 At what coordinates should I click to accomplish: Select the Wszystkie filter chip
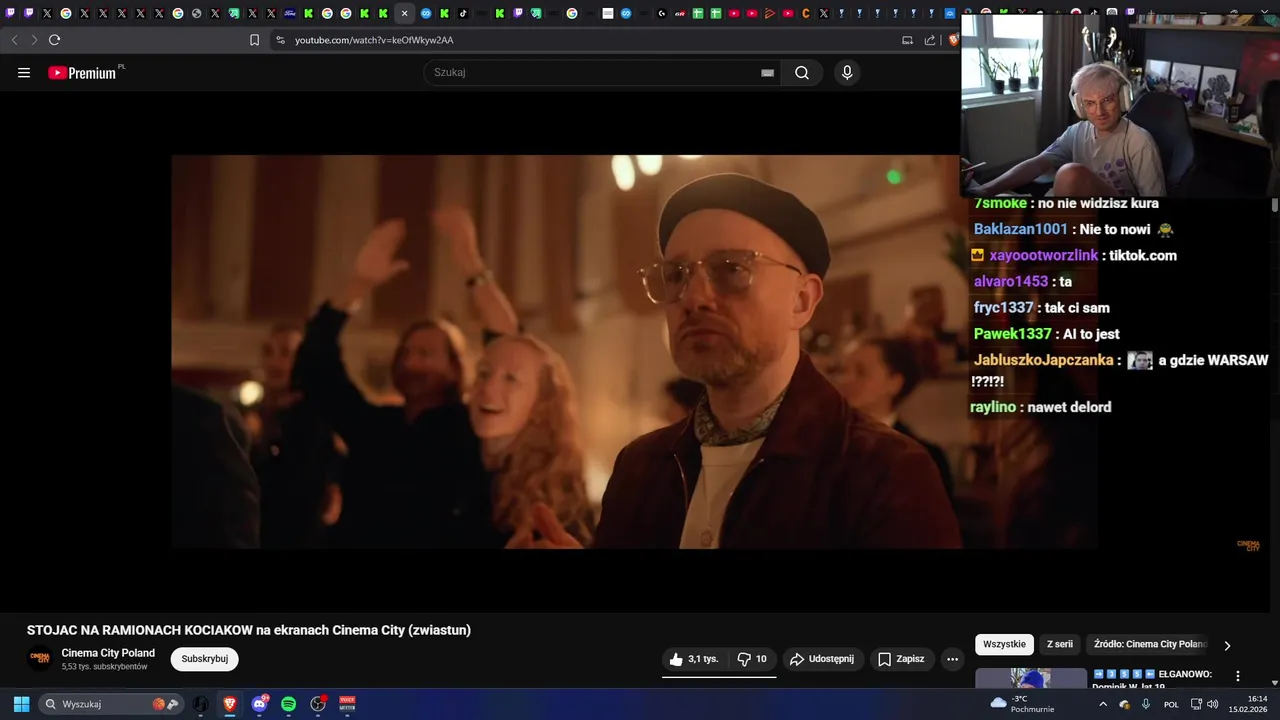[x=1004, y=644]
